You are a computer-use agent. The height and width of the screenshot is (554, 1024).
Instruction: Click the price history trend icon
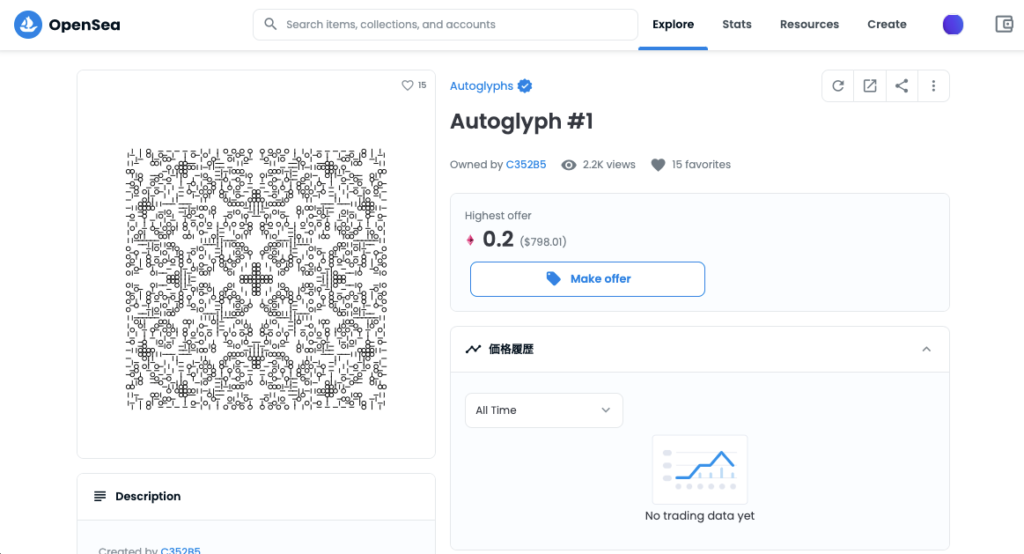point(473,349)
